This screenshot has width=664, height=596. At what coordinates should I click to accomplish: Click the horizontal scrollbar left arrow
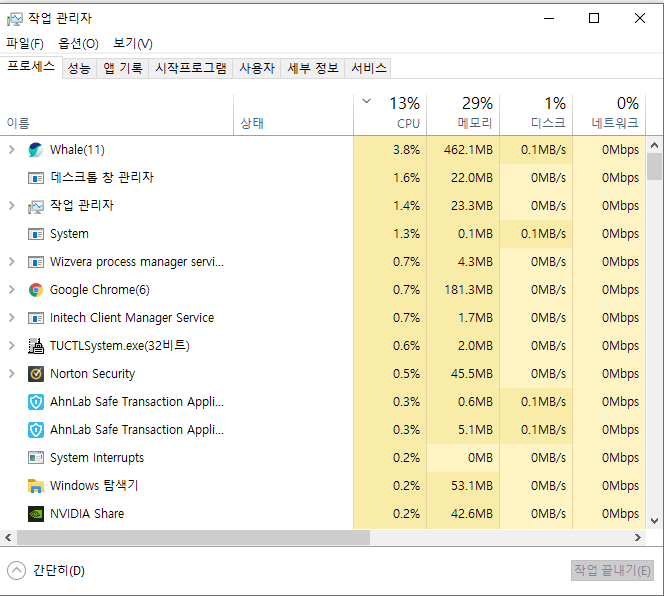click(x=8, y=538)
